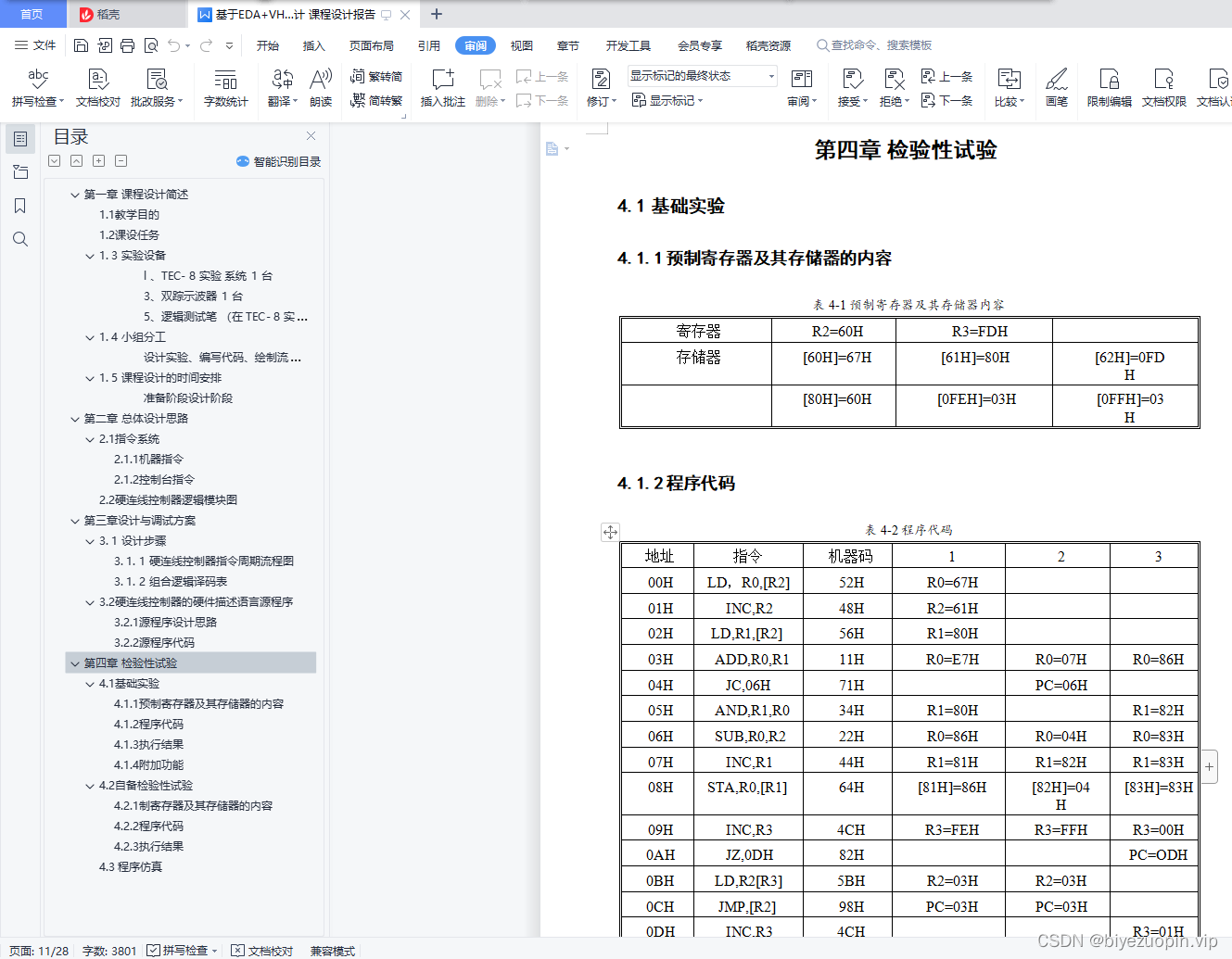Click the save icon in quick toolbar
Viewport: 1232px width, 959px height.
[81, 45]
